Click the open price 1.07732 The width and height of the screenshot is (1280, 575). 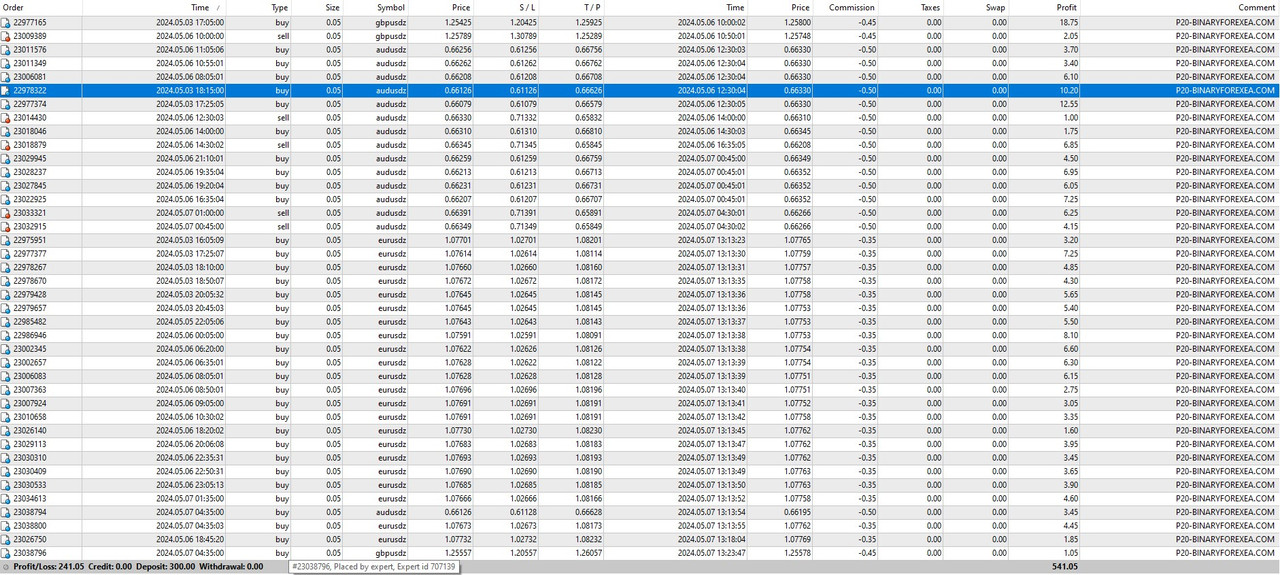[457, 539]
